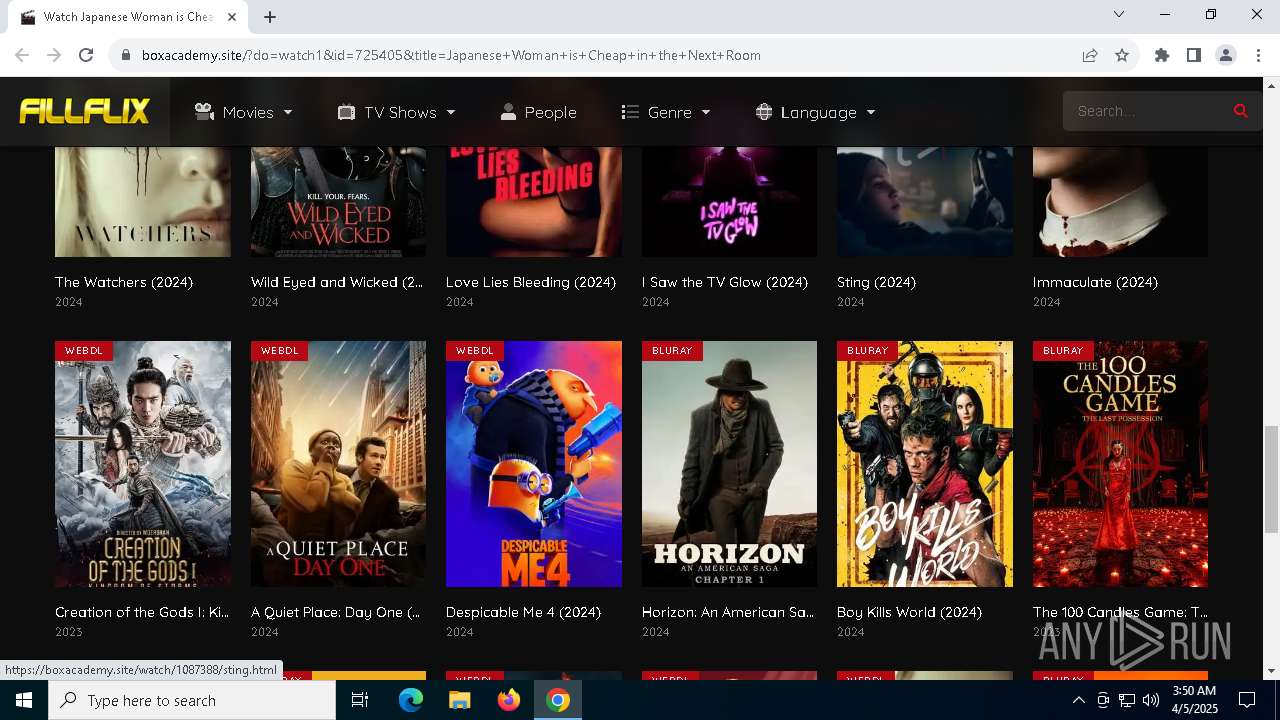Select Boy Kills World poster
The width and height of the screenshot is (1280, 720).
[925, 464]
